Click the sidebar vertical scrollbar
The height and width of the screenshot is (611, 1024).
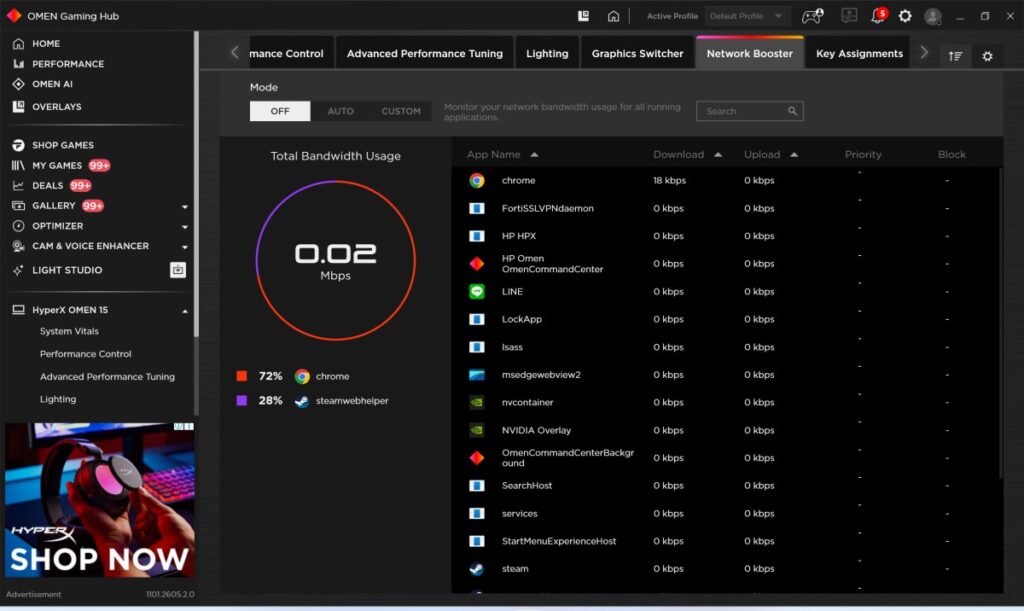[196, 183]
